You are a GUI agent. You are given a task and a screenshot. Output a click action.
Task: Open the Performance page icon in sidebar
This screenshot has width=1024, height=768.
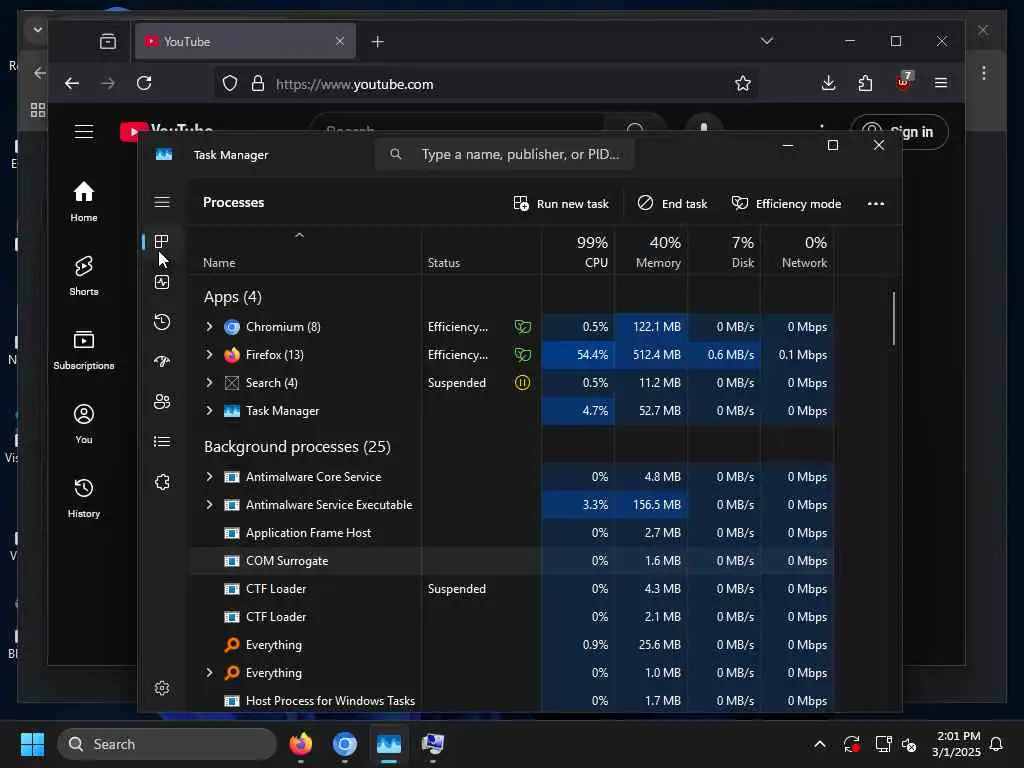tap(162, 282)
